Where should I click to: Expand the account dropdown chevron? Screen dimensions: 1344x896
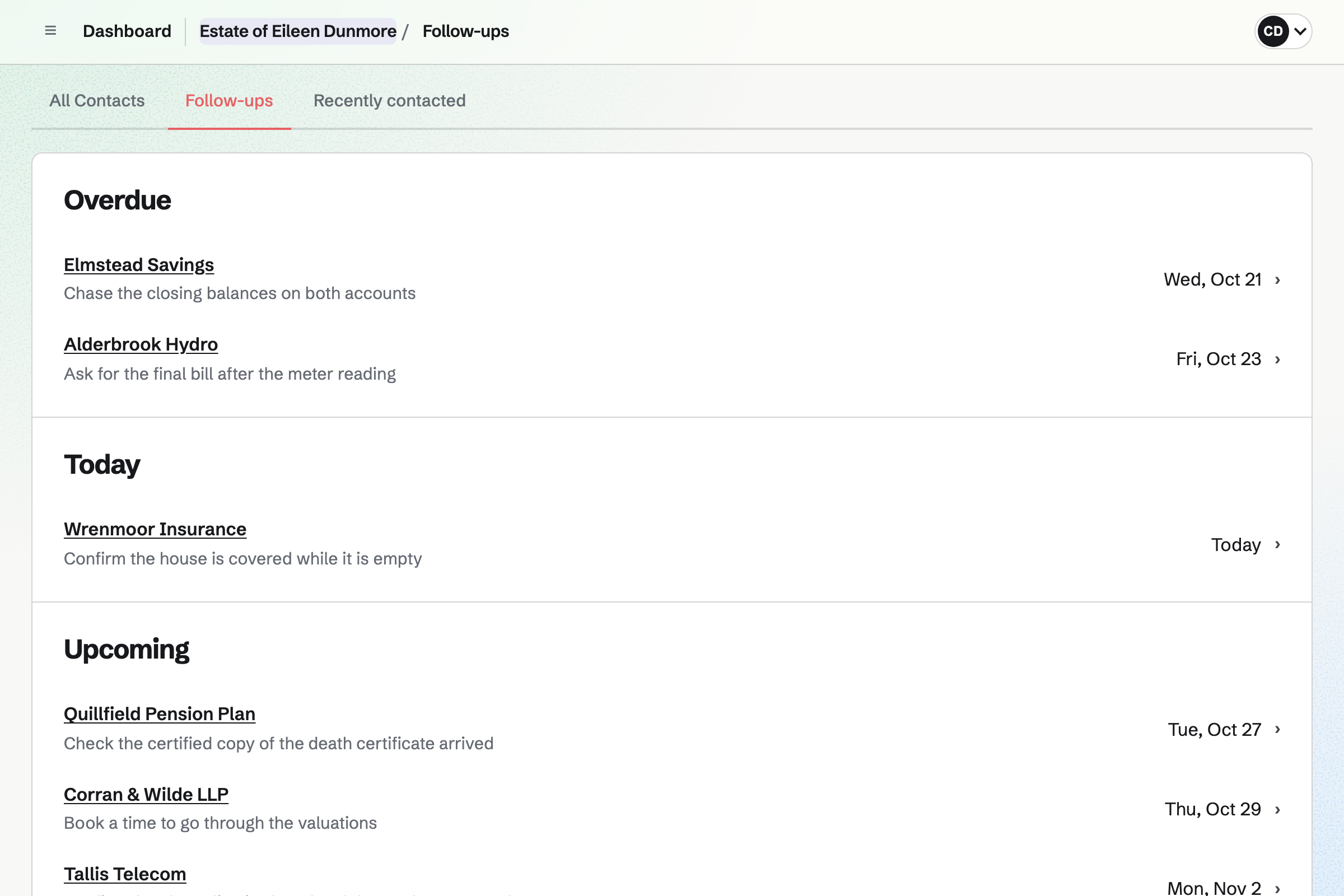click(x=1300, y=31)
